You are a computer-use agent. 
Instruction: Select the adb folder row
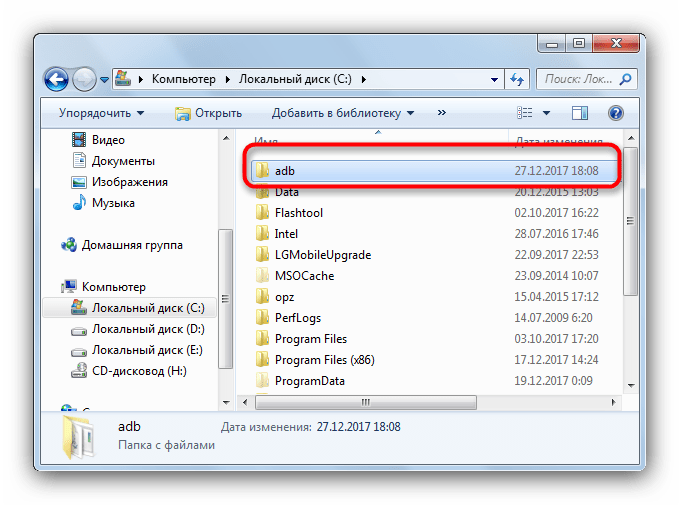[435, 171]
